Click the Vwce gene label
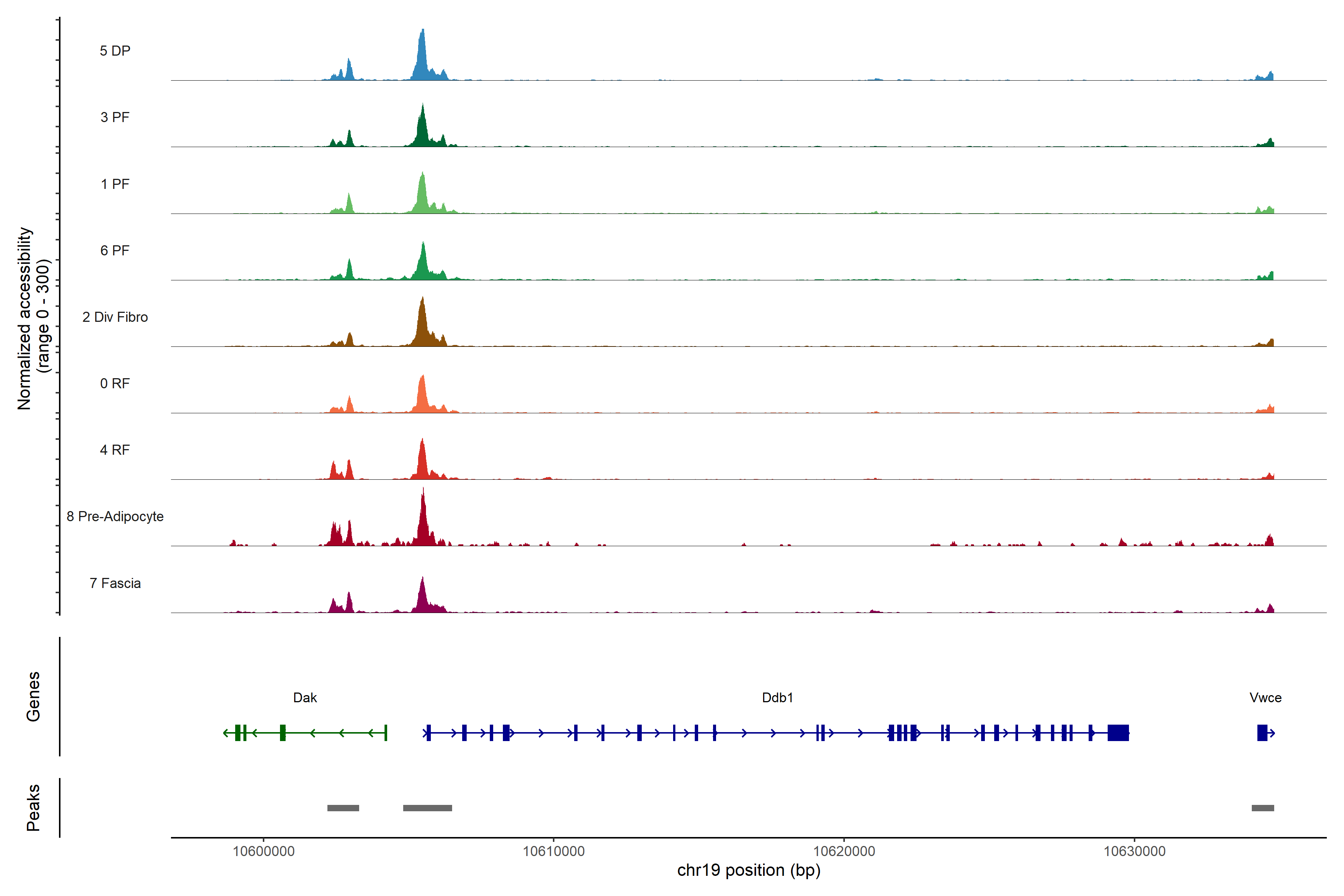Image resolution: width=1344 pixels, height=896 pixels. click(1265, 697)
